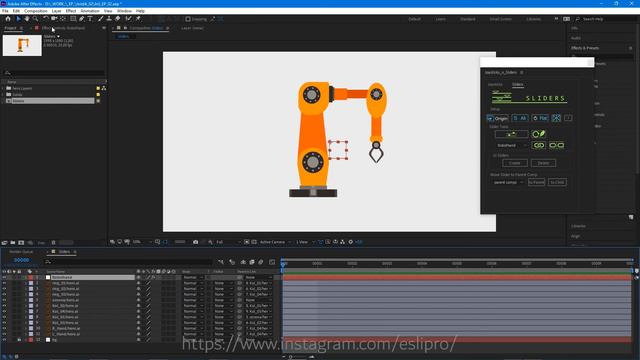The height and width of the screenshot is (360, 640).
Task: Open the Window menu
Action: [124, 11]
